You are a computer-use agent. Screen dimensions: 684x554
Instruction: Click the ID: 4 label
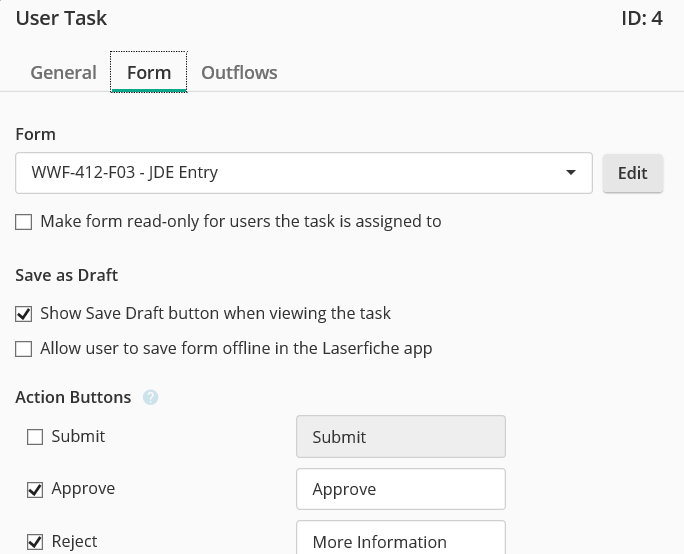click(x=641, y=18)
